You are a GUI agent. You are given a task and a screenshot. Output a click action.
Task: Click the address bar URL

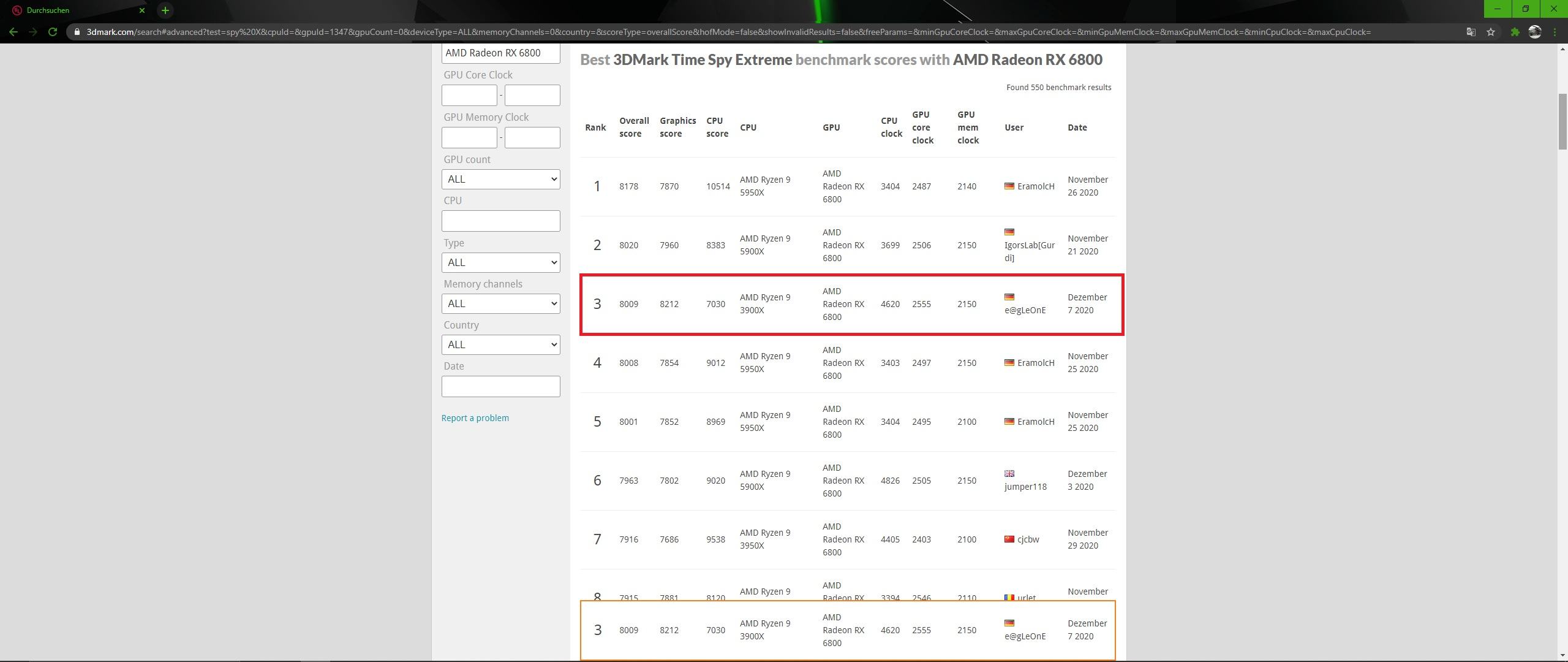728,32
